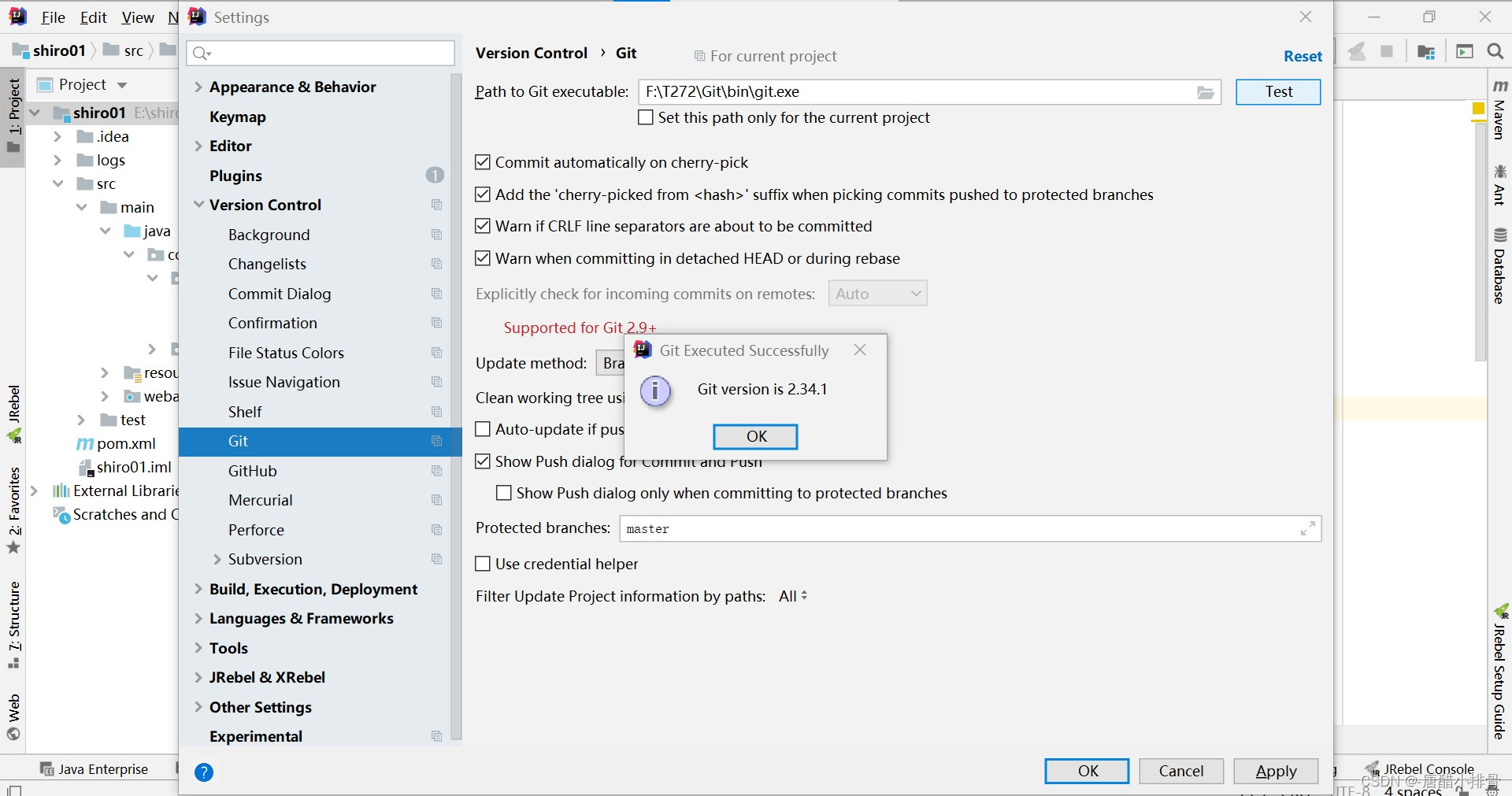Expand the Editor settings group
This screenshot has height=796, width=1512.
(198, 146)
